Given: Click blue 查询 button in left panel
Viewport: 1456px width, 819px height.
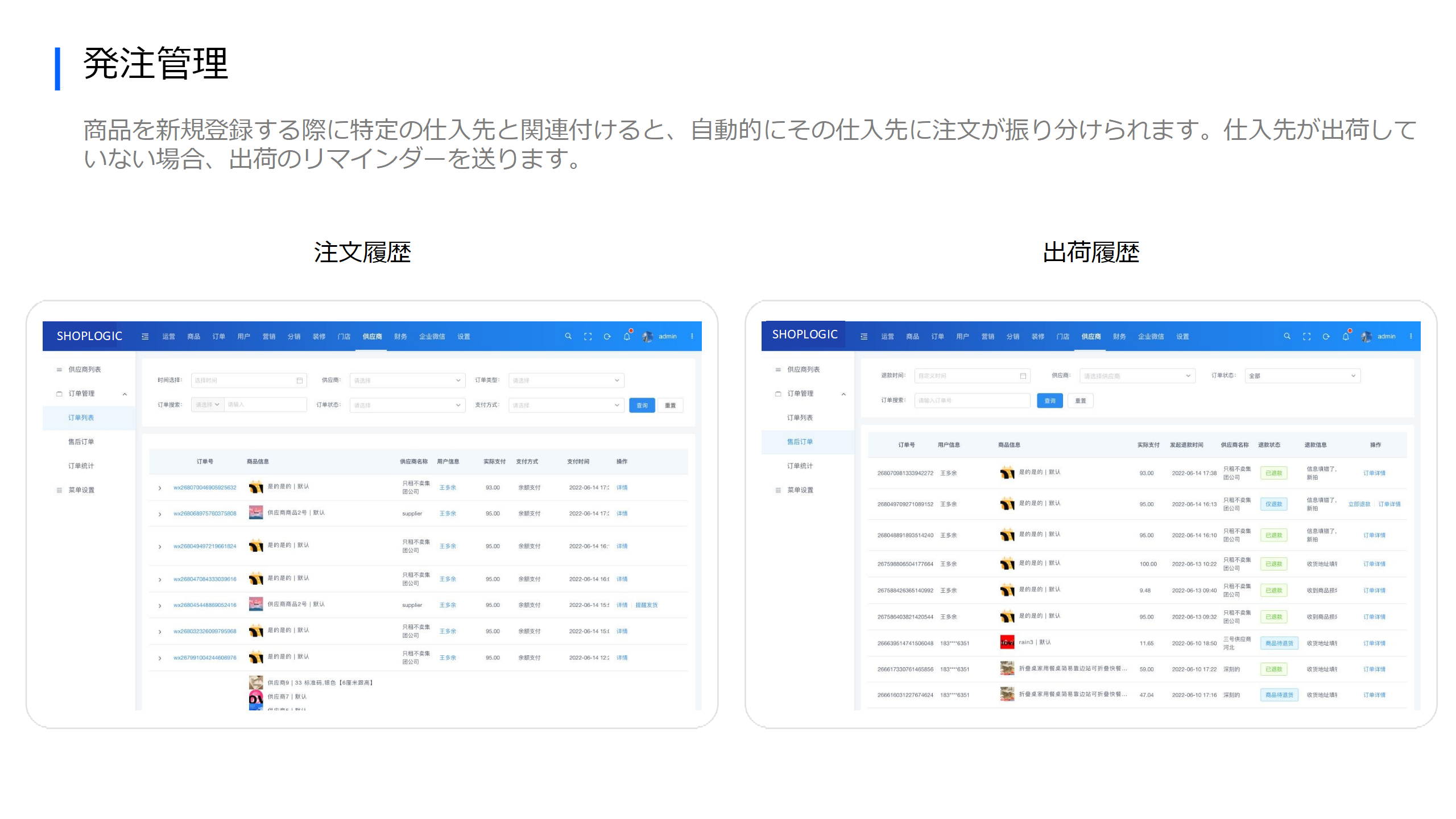Looking at the screenshot, I should coord(642,405).
